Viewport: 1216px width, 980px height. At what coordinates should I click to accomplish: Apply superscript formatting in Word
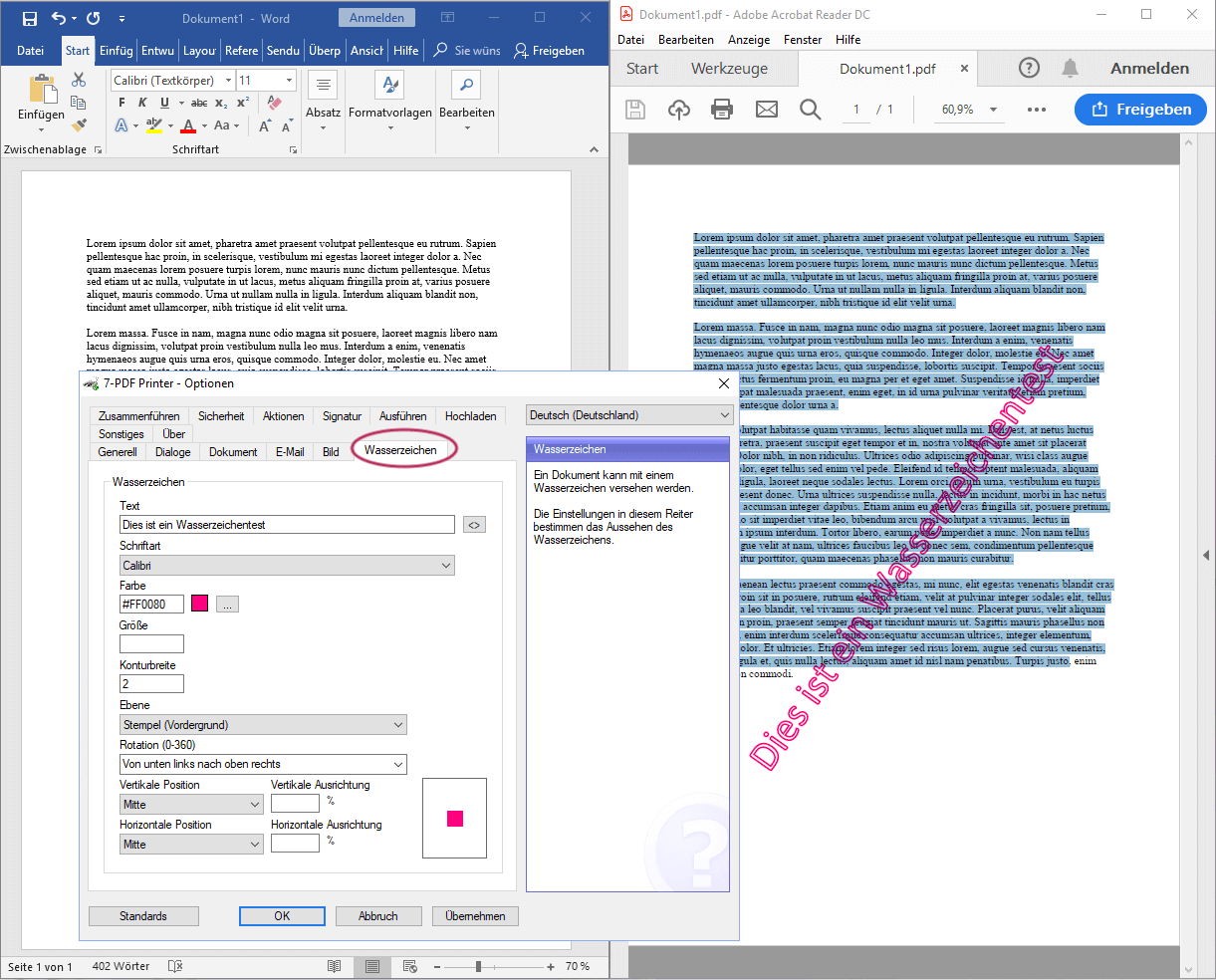pos(243,103)
